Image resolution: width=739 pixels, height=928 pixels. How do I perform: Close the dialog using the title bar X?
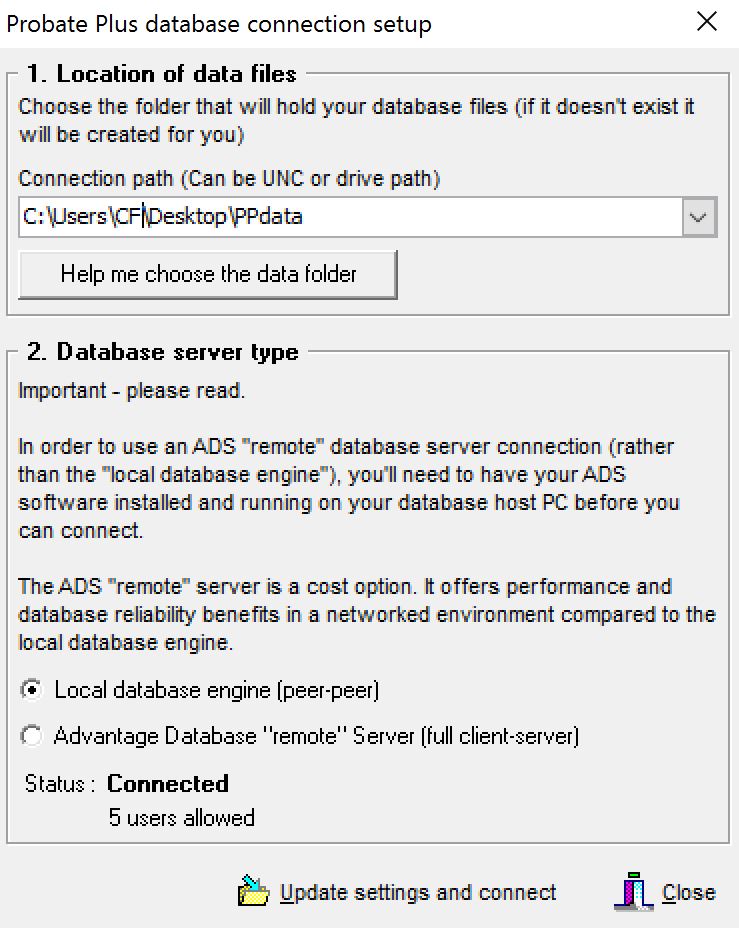pos(707,22)
